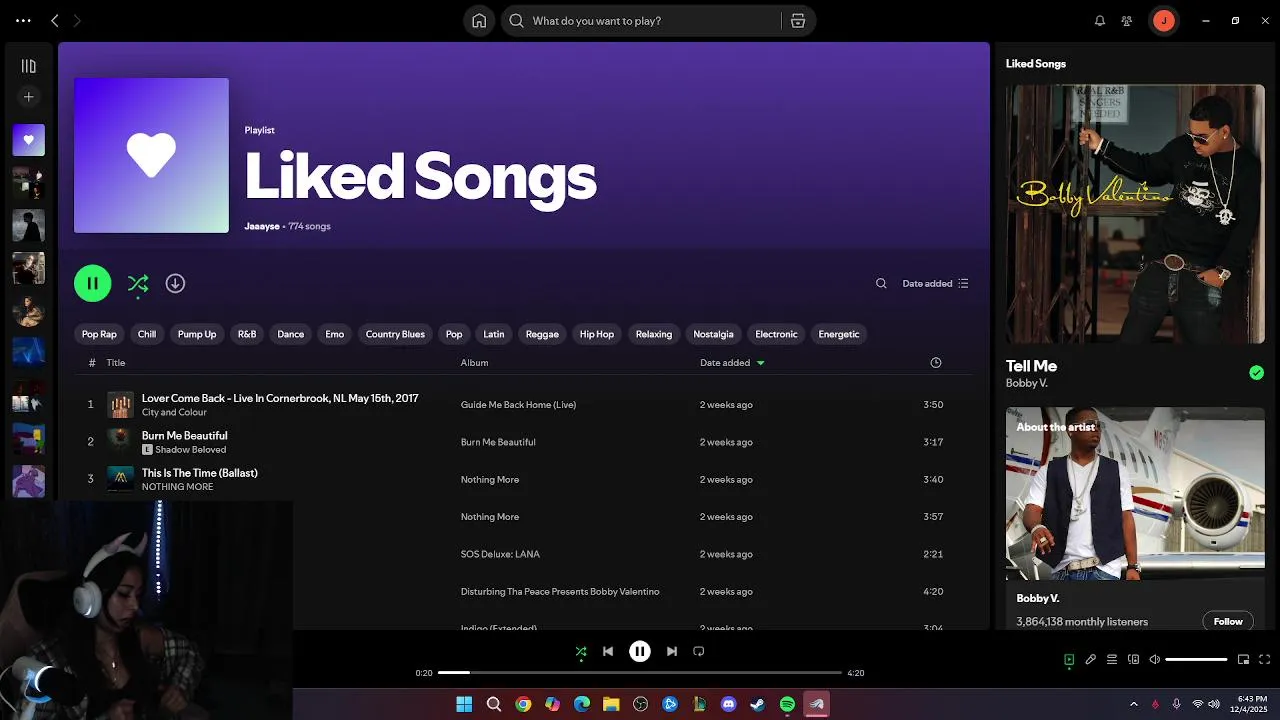Open the What's New notifications bell
1280x720 pixels.
(x=1100, y=20)
